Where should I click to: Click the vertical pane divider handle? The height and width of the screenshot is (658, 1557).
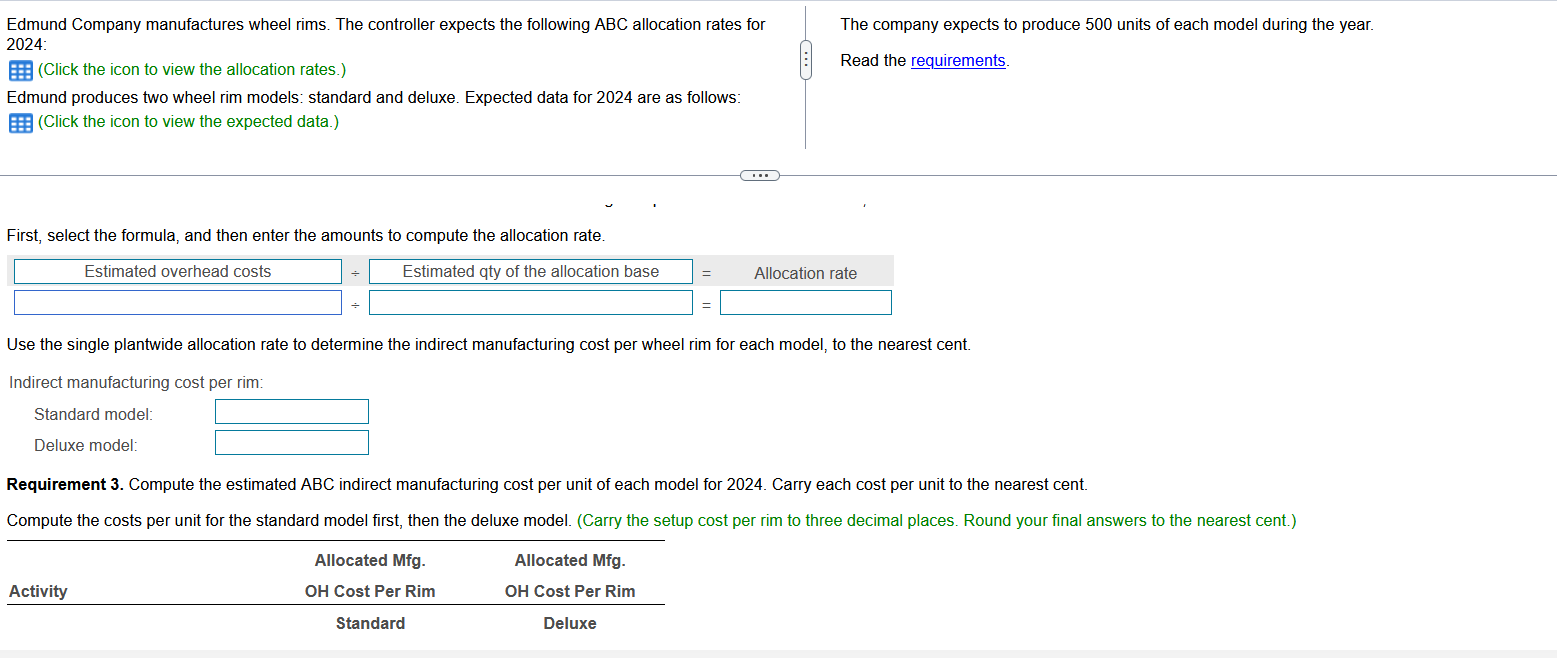coord(805,61)
